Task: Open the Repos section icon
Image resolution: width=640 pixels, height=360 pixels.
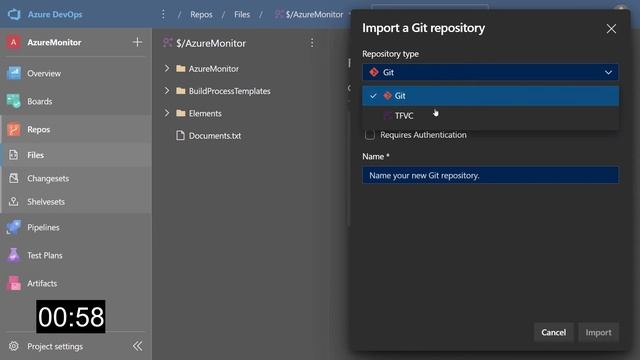Action: point(13,129)
